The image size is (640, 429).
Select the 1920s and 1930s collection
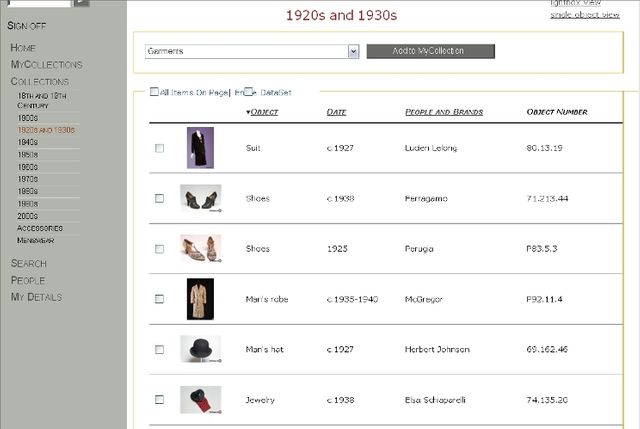click(x=46, y=130)
